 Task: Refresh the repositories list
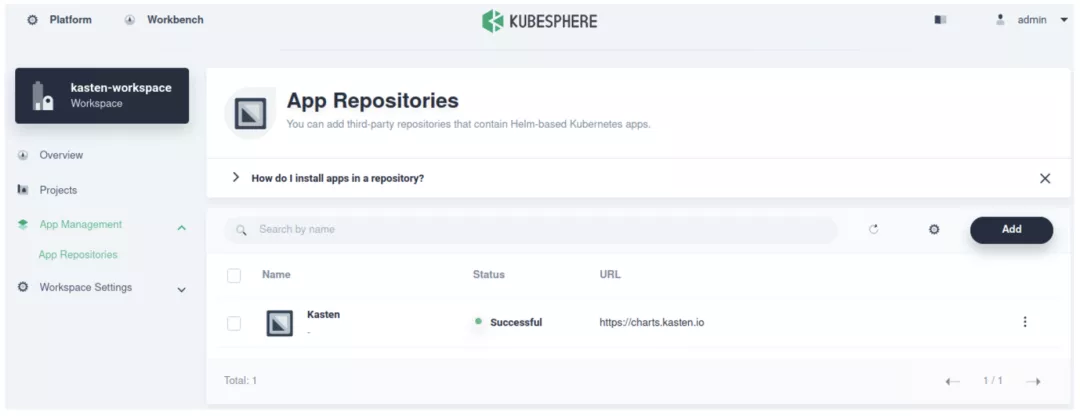(x=873, y=230)
